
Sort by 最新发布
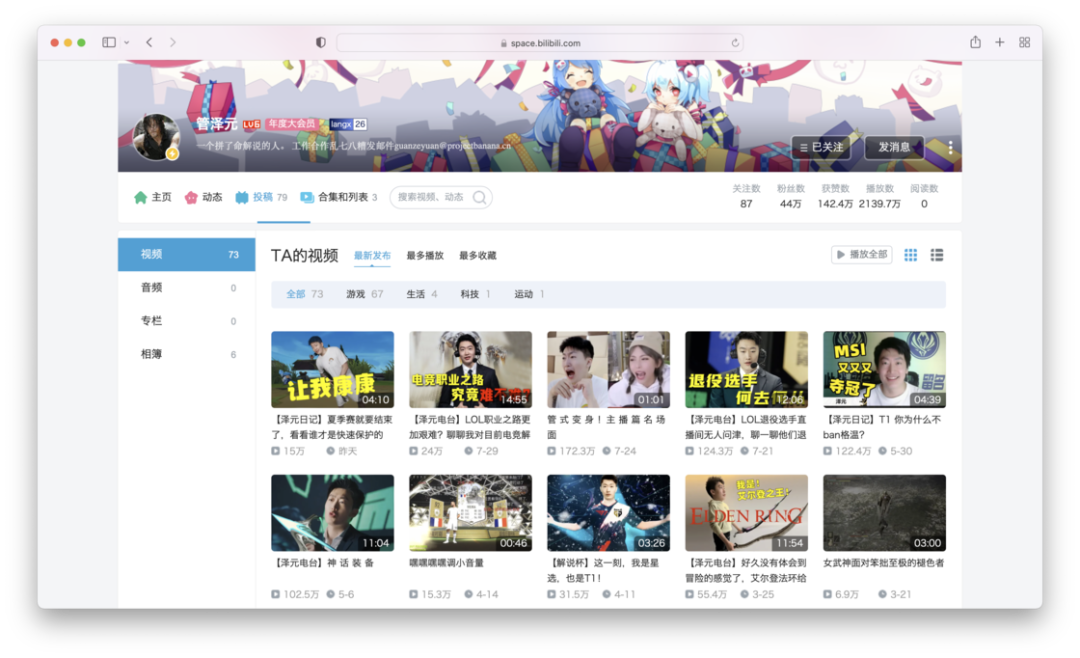(x=372, y=256)
